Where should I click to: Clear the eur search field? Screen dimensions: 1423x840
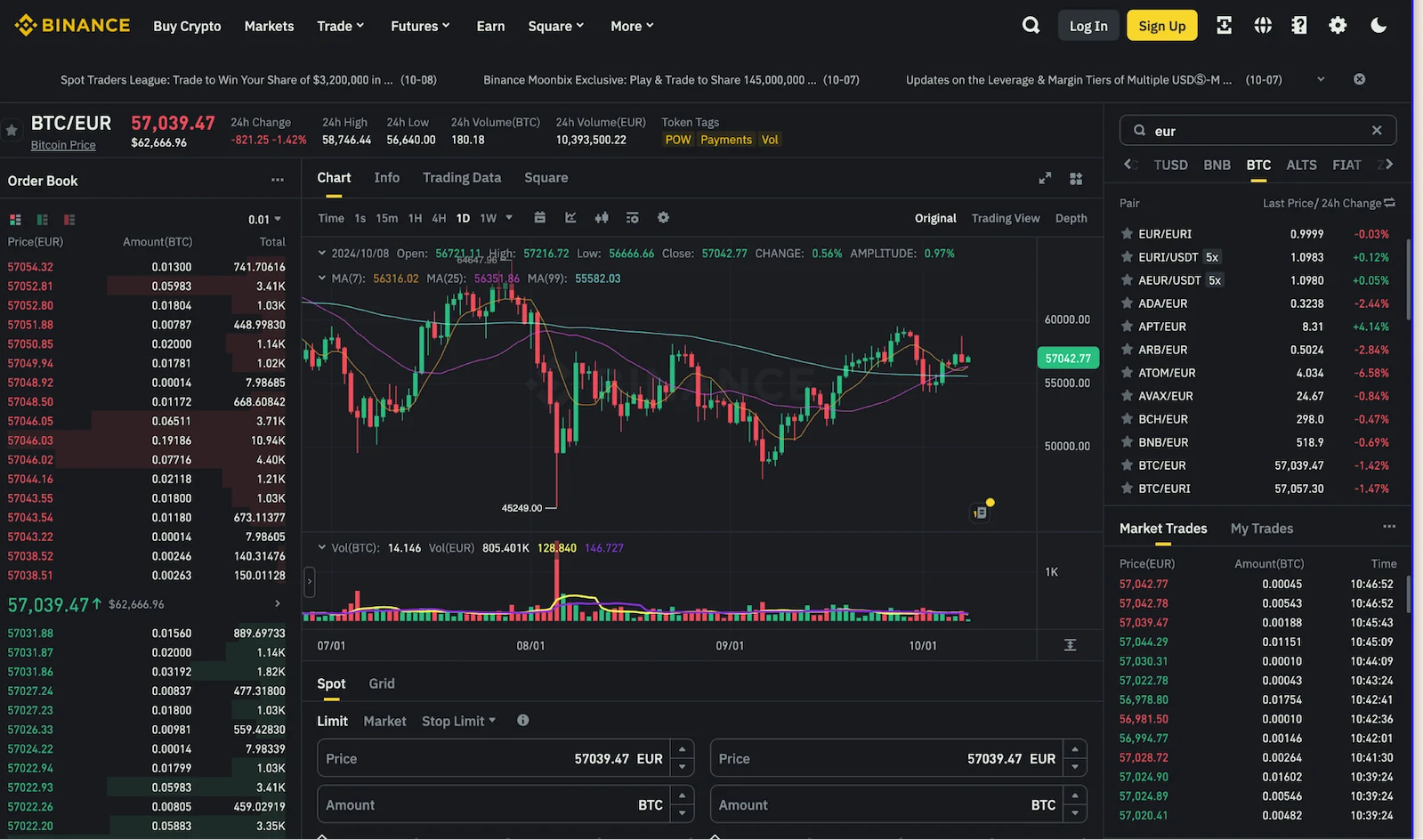click(1377, 130)
